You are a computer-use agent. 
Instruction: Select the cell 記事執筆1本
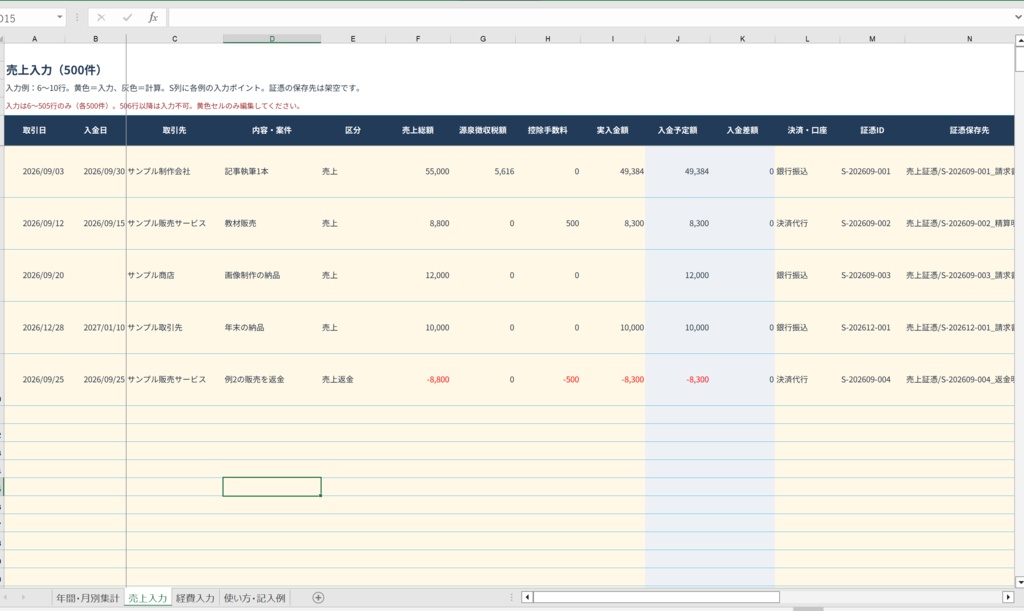[272, 172]
